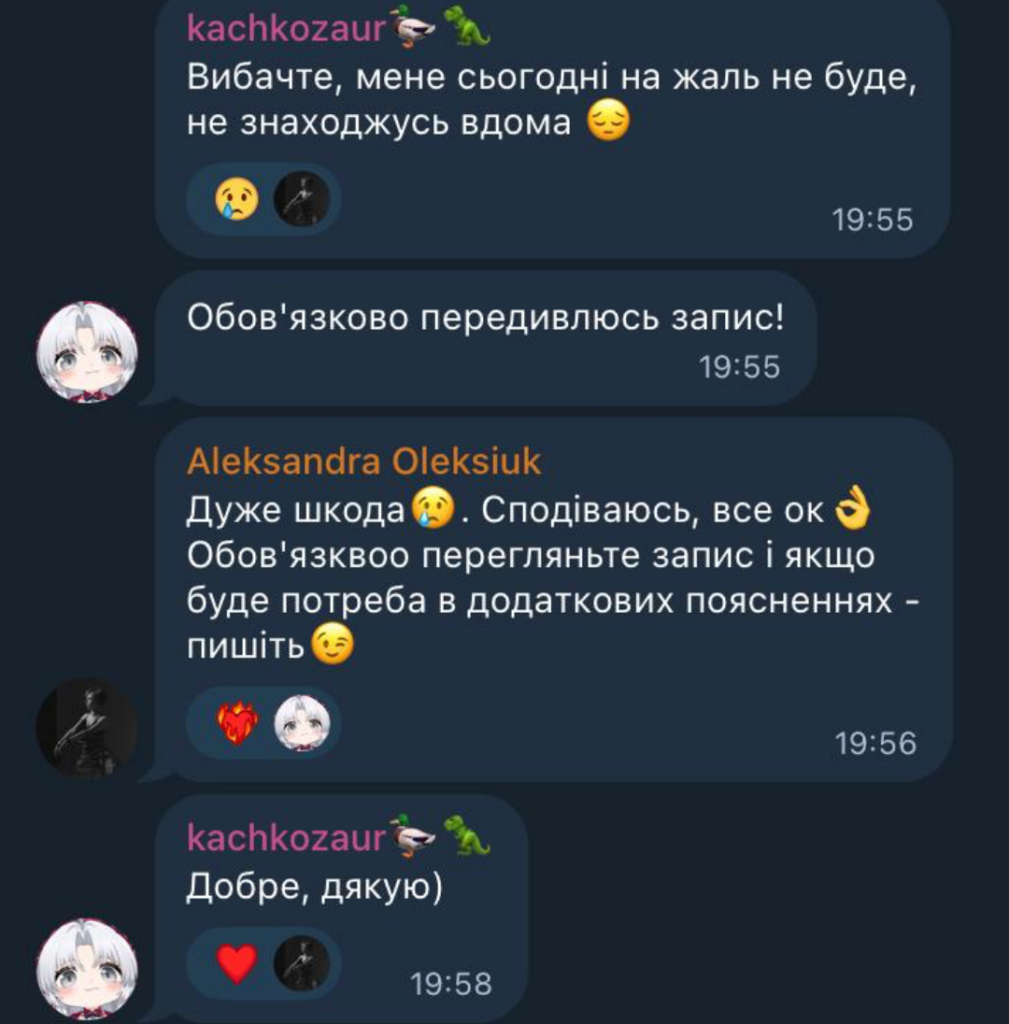Screen dimensions: 1009x1024
Task: Select the 'Обов'язково передивлюсь запис!' message
Action: click(485, 318)
